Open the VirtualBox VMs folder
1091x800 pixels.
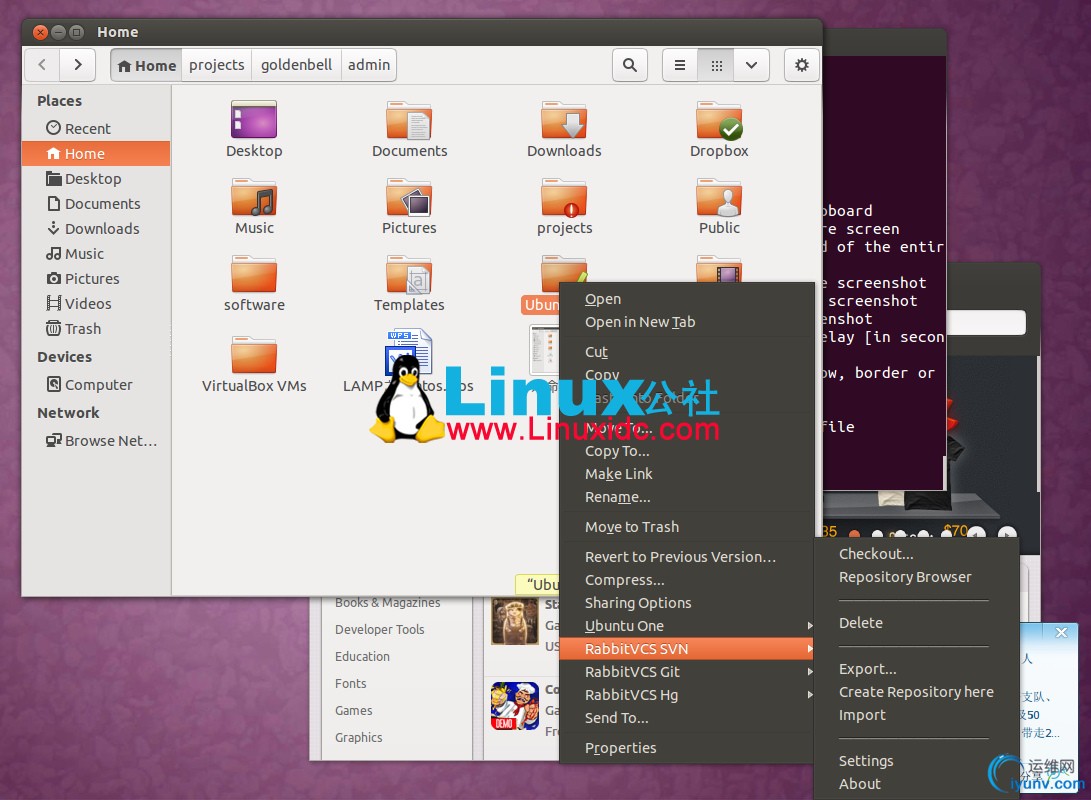pyautogui.click(x=254, y=356)
